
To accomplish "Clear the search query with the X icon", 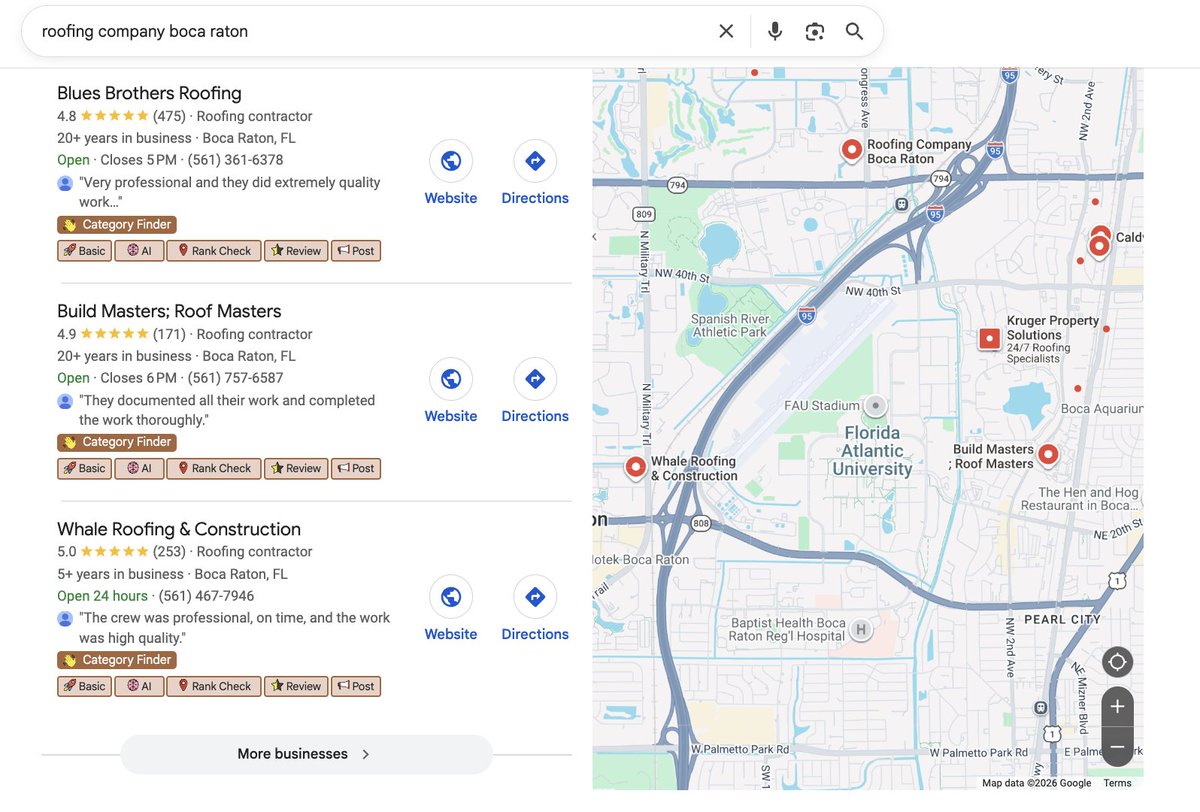I will [x=726, y=31].
